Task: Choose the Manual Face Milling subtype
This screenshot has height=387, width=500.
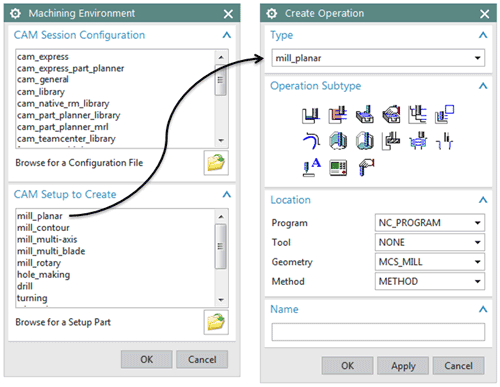Action: tap(391, 115)
